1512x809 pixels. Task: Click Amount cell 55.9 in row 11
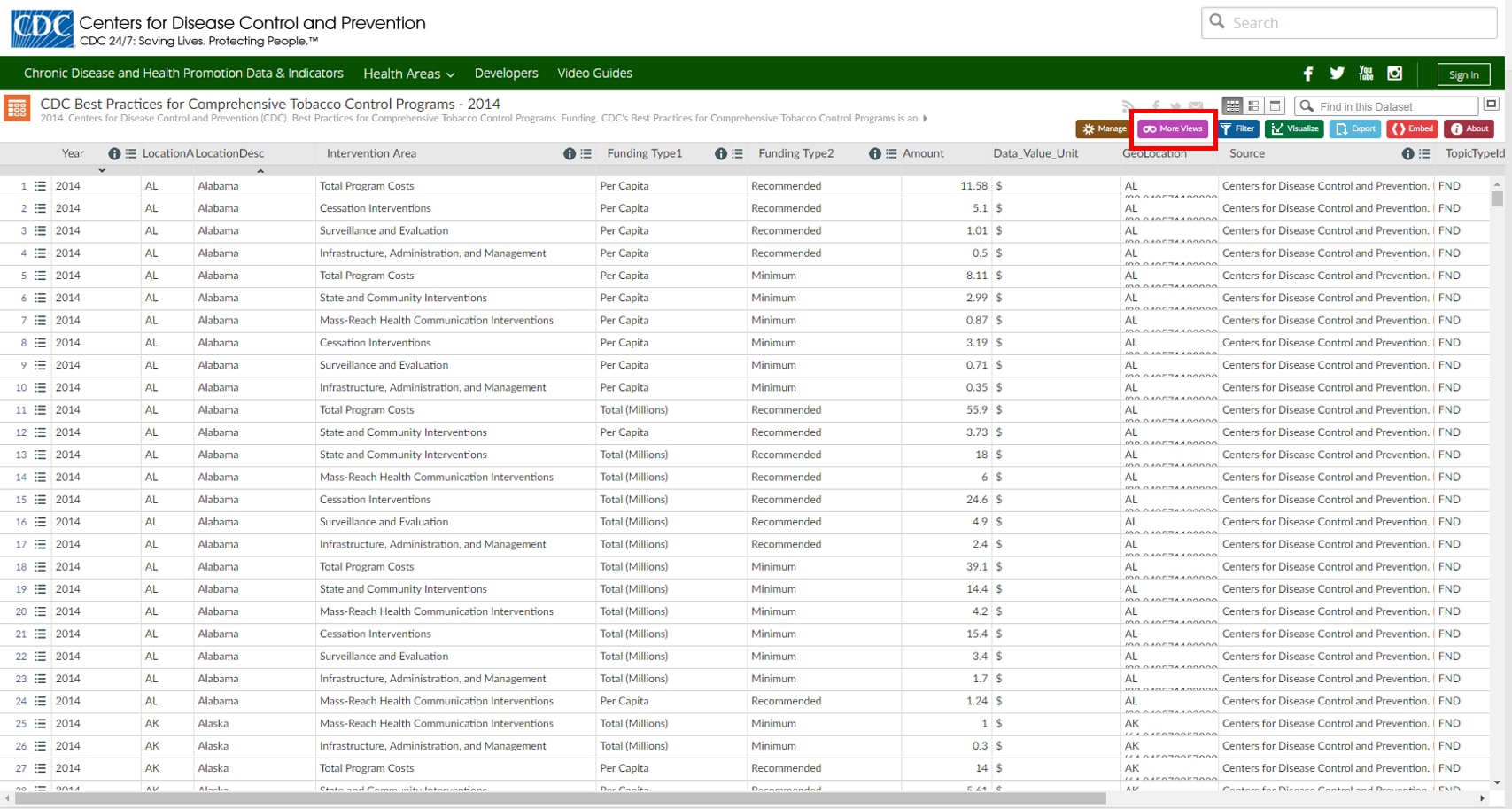tap(977, 410)
